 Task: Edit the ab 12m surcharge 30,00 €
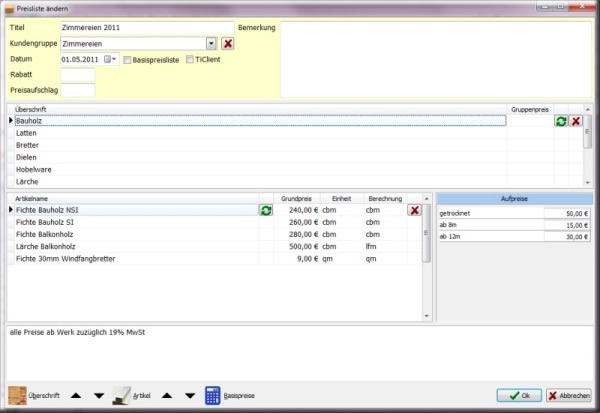pos(567,237)
